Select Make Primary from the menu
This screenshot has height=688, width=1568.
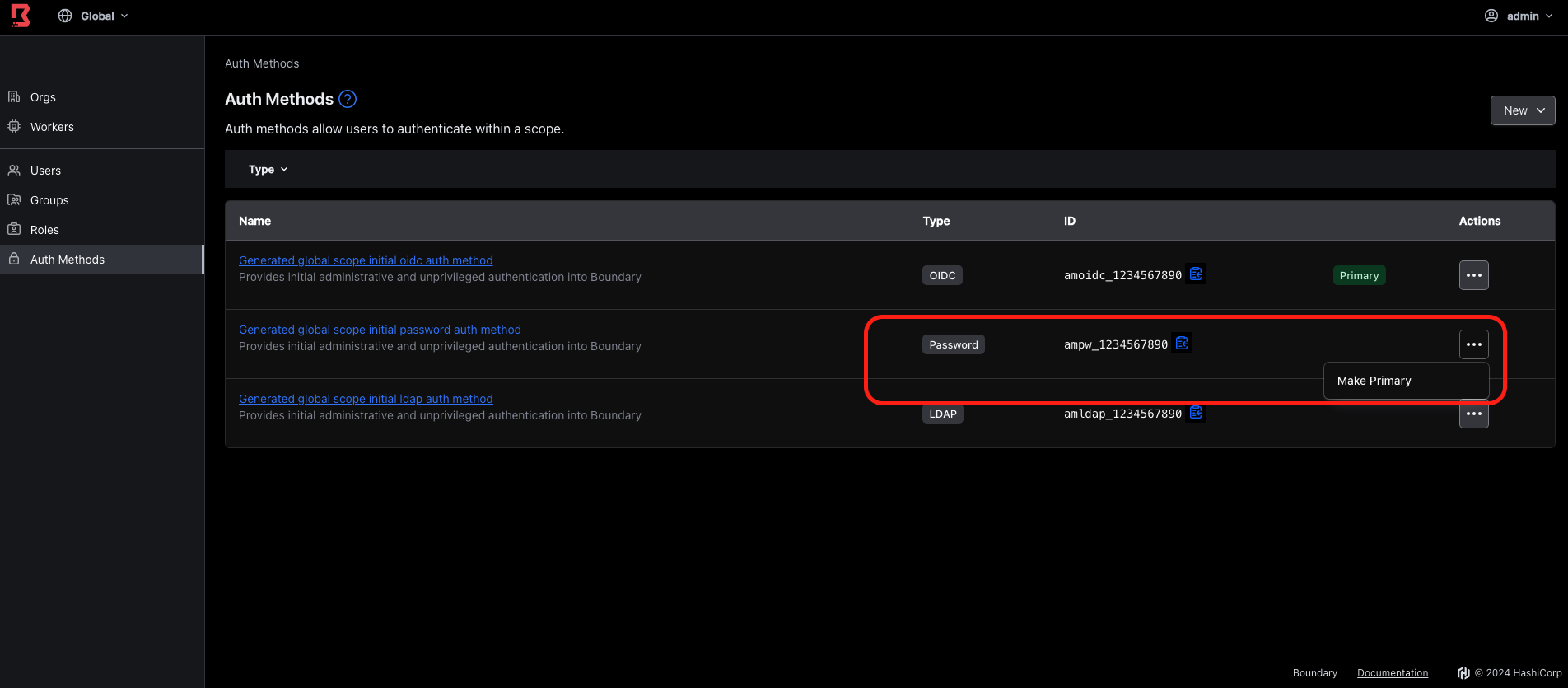1374,381
